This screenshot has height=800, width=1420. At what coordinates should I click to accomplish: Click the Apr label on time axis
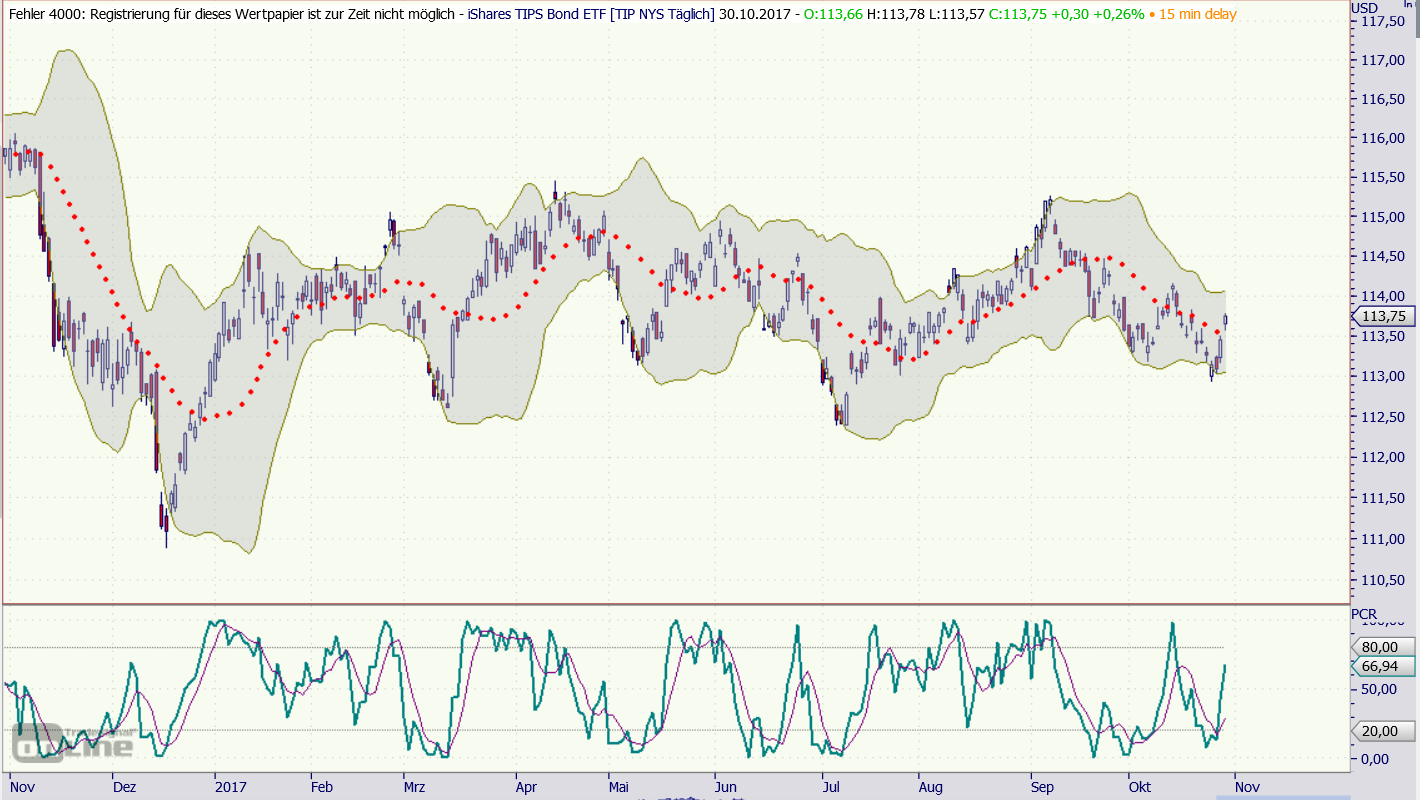coord(526,787)
